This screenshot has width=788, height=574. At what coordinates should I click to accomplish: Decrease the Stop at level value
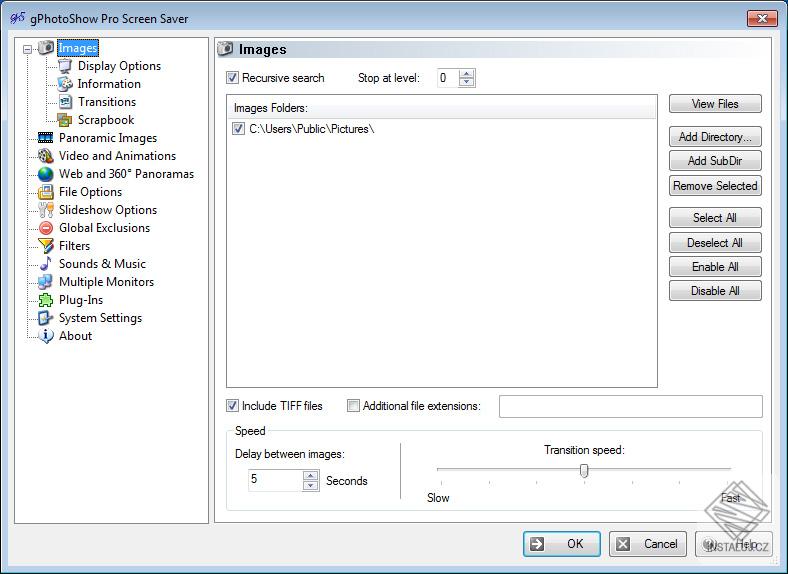(x=467, y=82)
